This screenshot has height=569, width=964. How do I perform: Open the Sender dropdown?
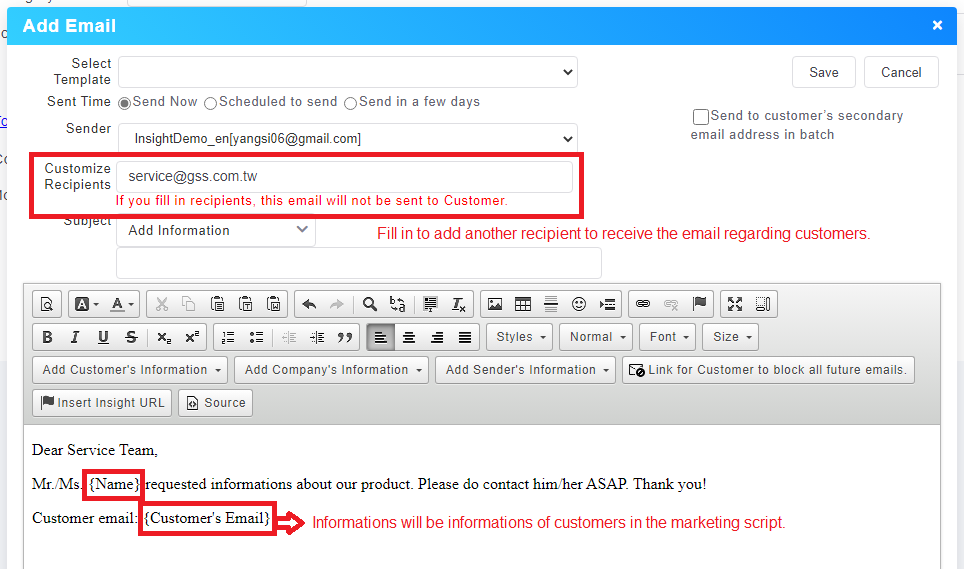[x=348, y=138]
